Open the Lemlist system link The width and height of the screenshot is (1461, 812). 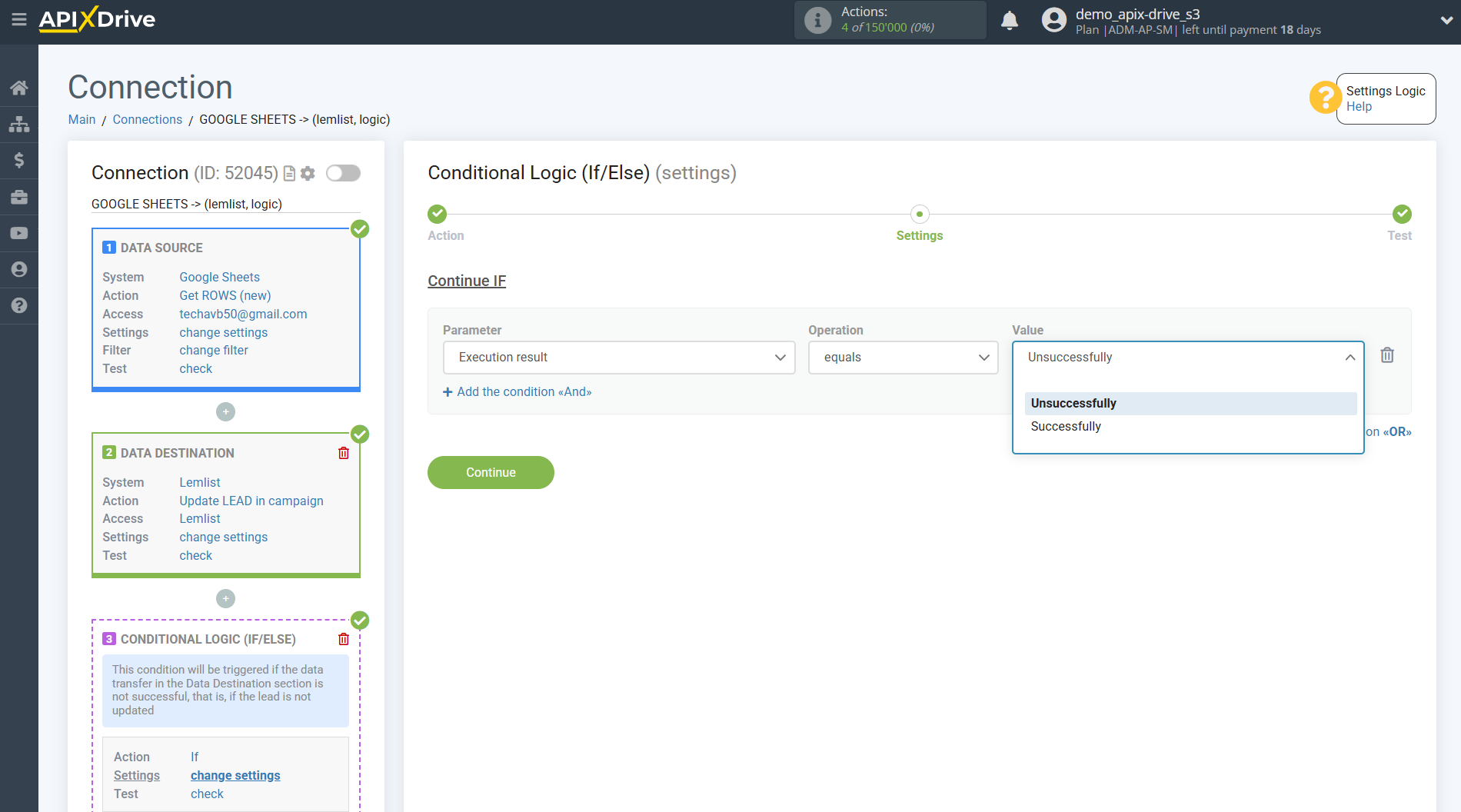click(x=200, y=482)
